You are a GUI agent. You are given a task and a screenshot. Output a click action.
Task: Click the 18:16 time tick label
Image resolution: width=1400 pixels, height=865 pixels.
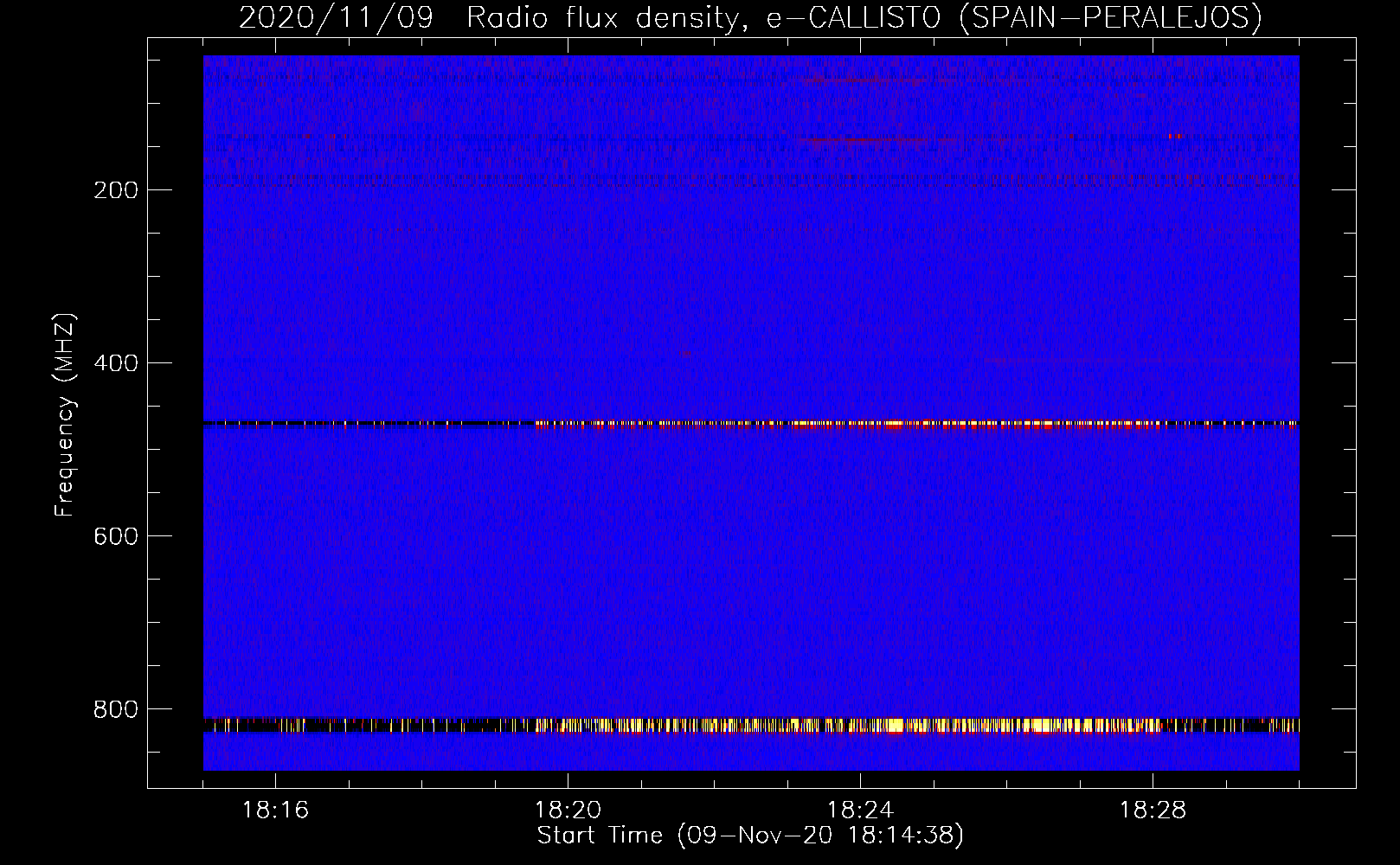coord(275,811)
